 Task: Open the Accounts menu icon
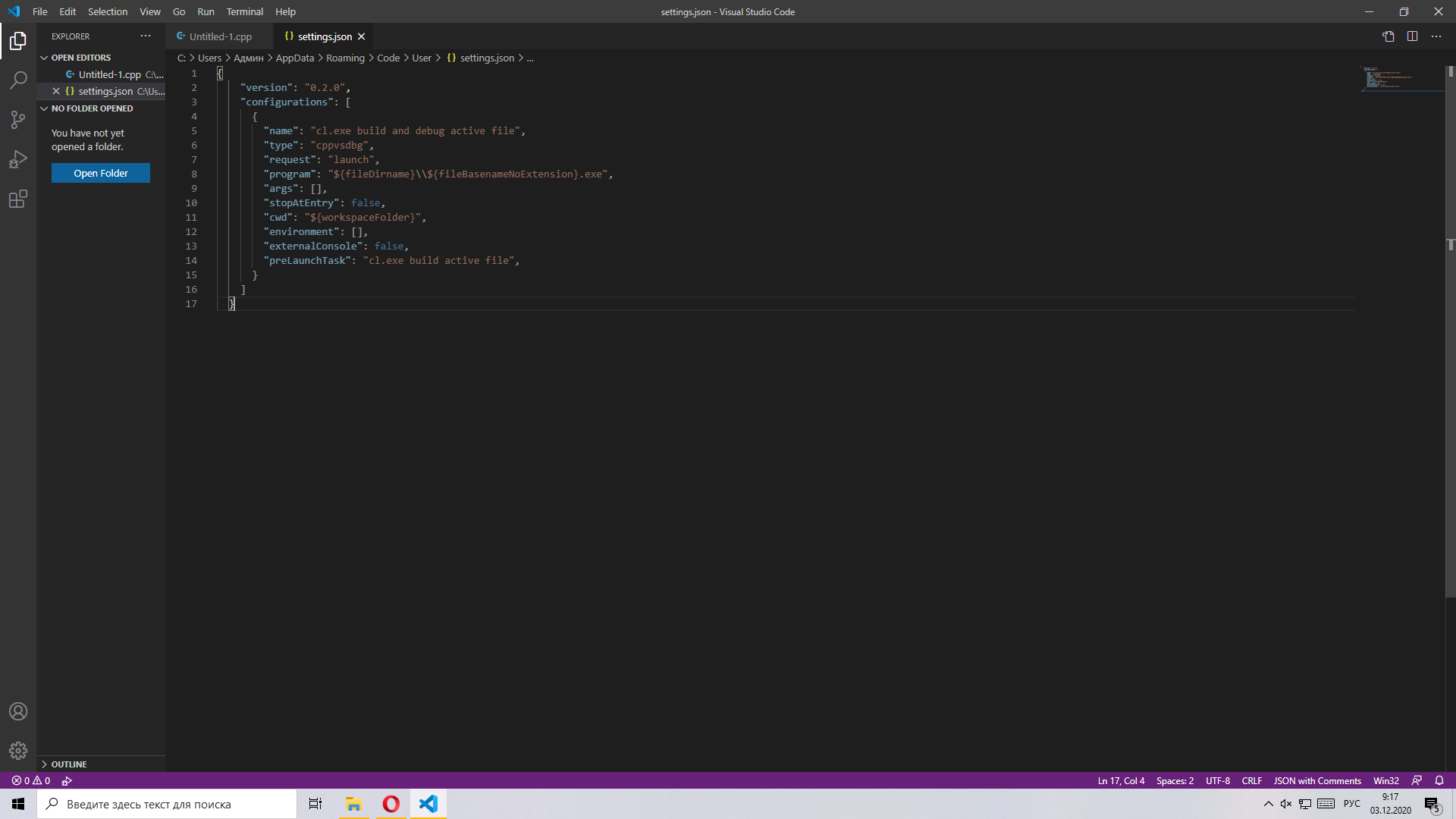tap(18, 711)
